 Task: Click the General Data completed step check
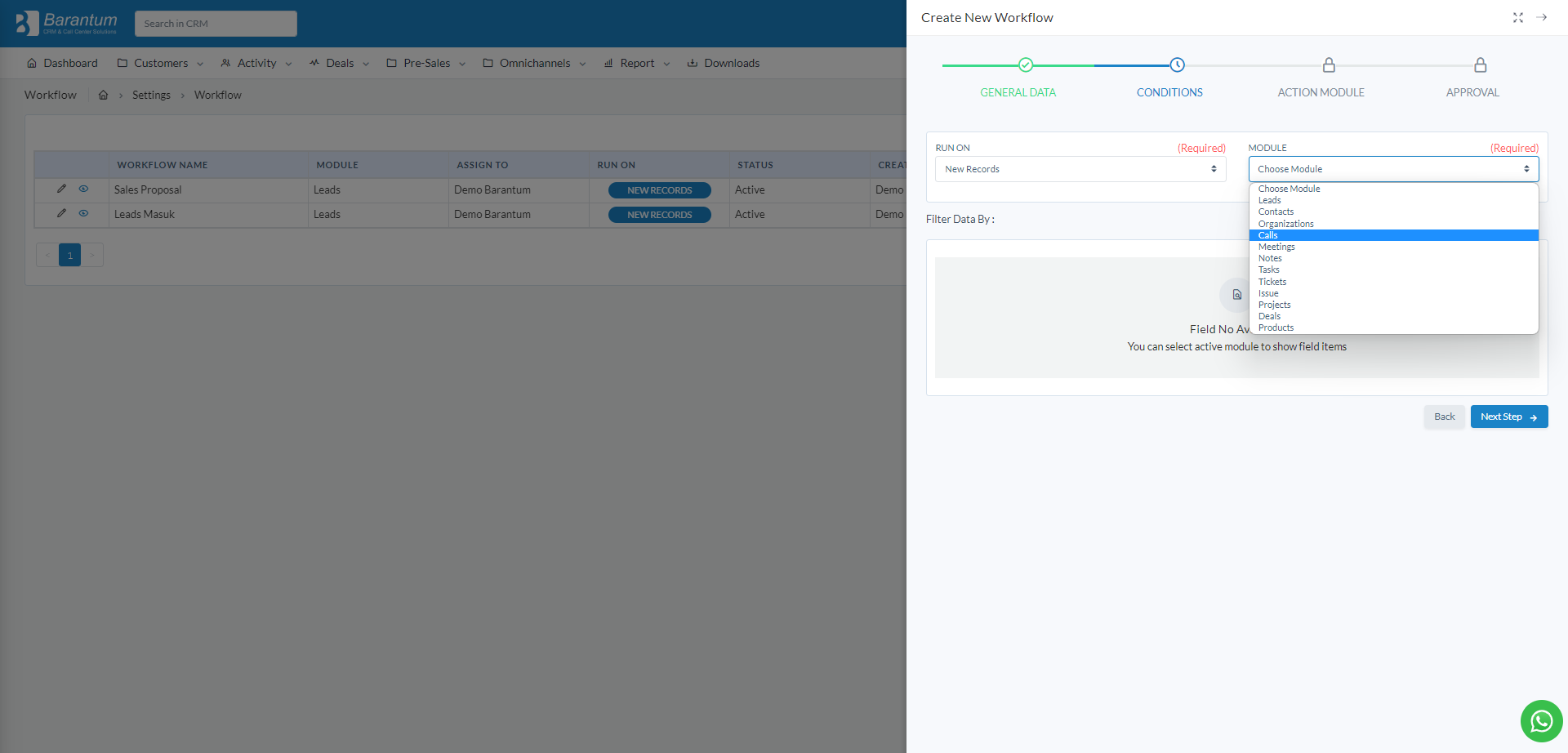[1026, 65]
